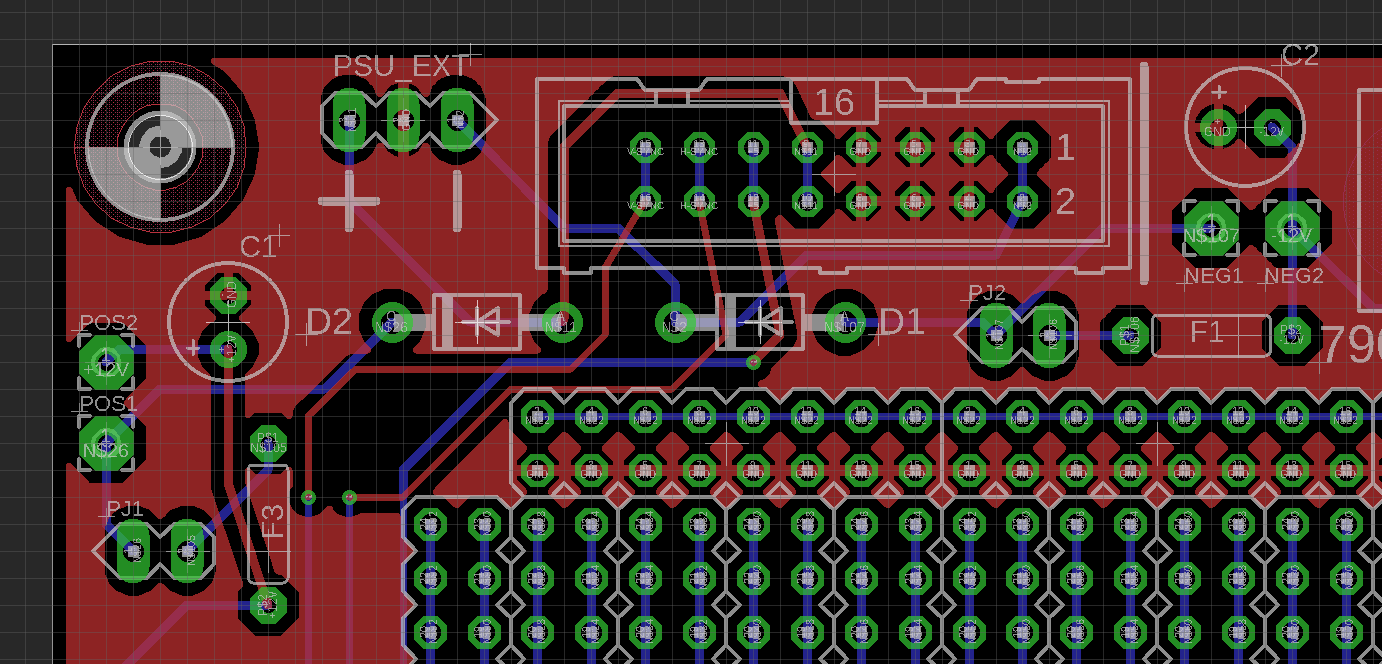
Task: Click the POS2 +12V pad
Action: pyautogui.click(x=106, y=362)
